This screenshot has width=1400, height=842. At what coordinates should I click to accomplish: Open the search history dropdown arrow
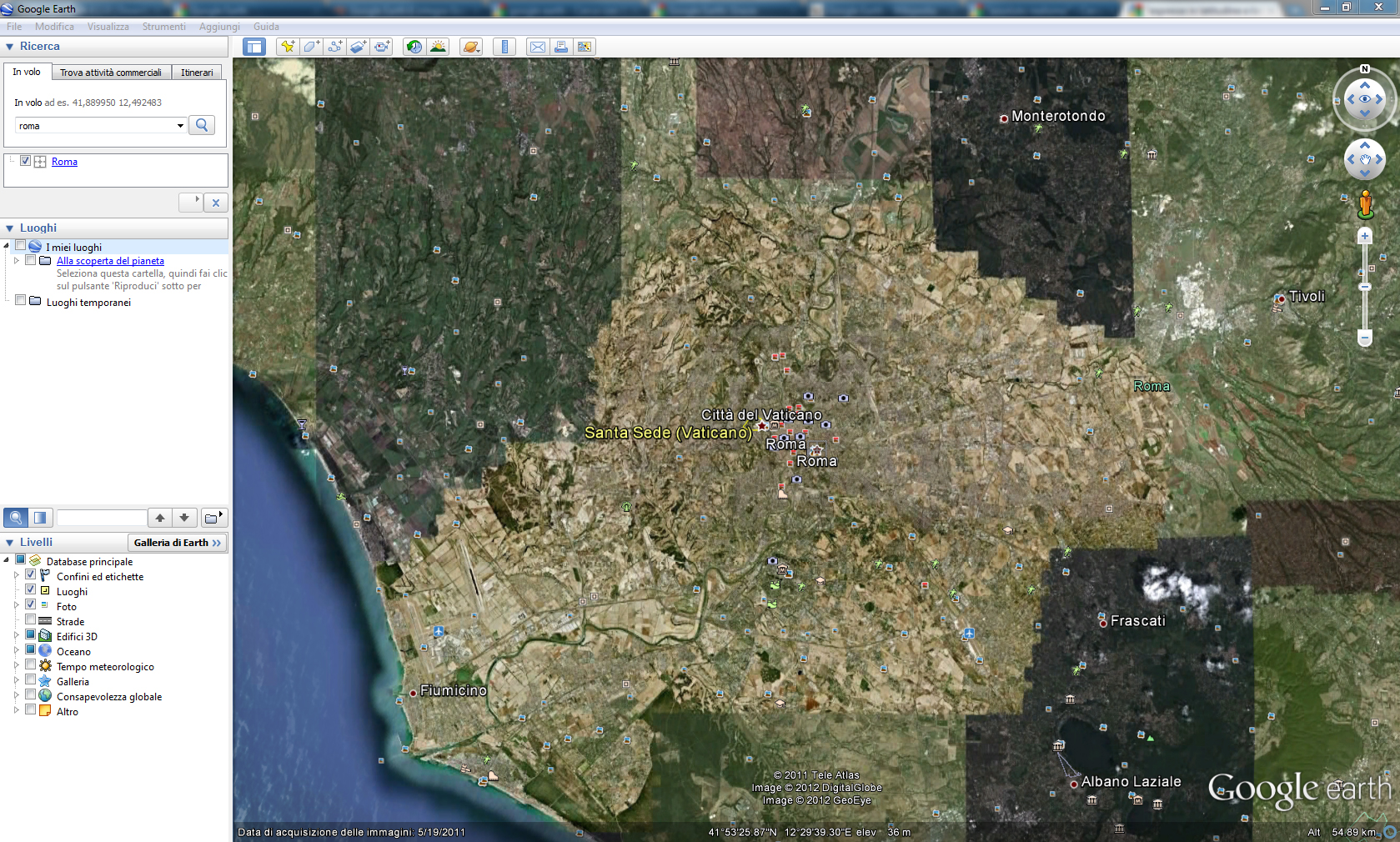180,126
